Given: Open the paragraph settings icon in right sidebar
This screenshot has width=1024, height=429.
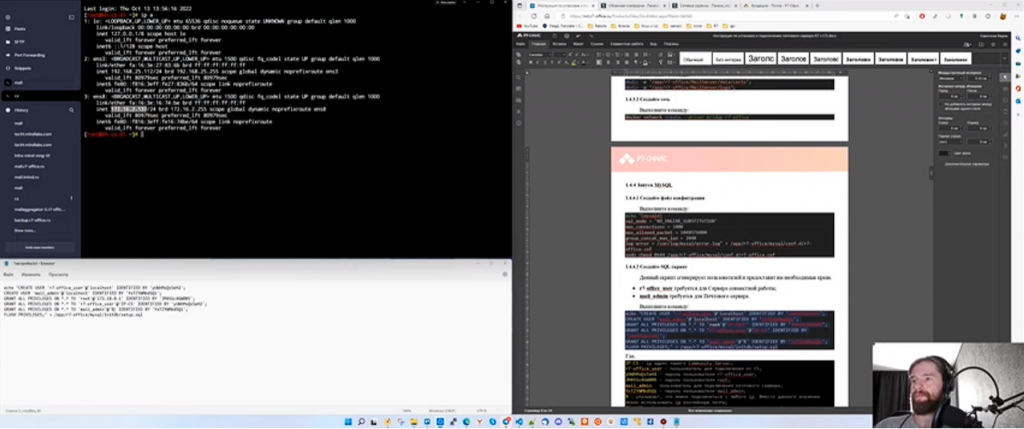Looking at the screenshot, I should click(1005, 77).
